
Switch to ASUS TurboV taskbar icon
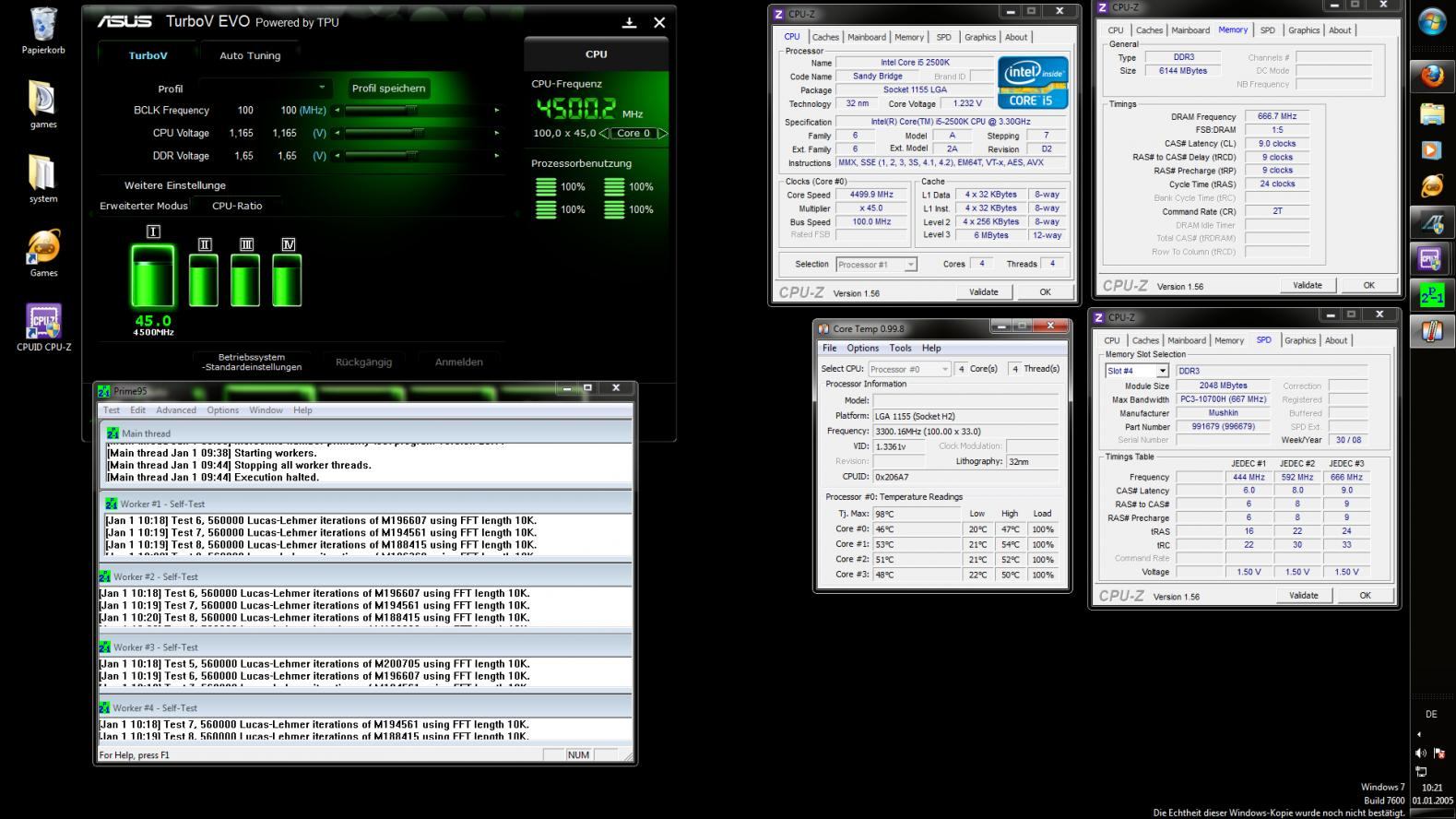point(1432,222)
